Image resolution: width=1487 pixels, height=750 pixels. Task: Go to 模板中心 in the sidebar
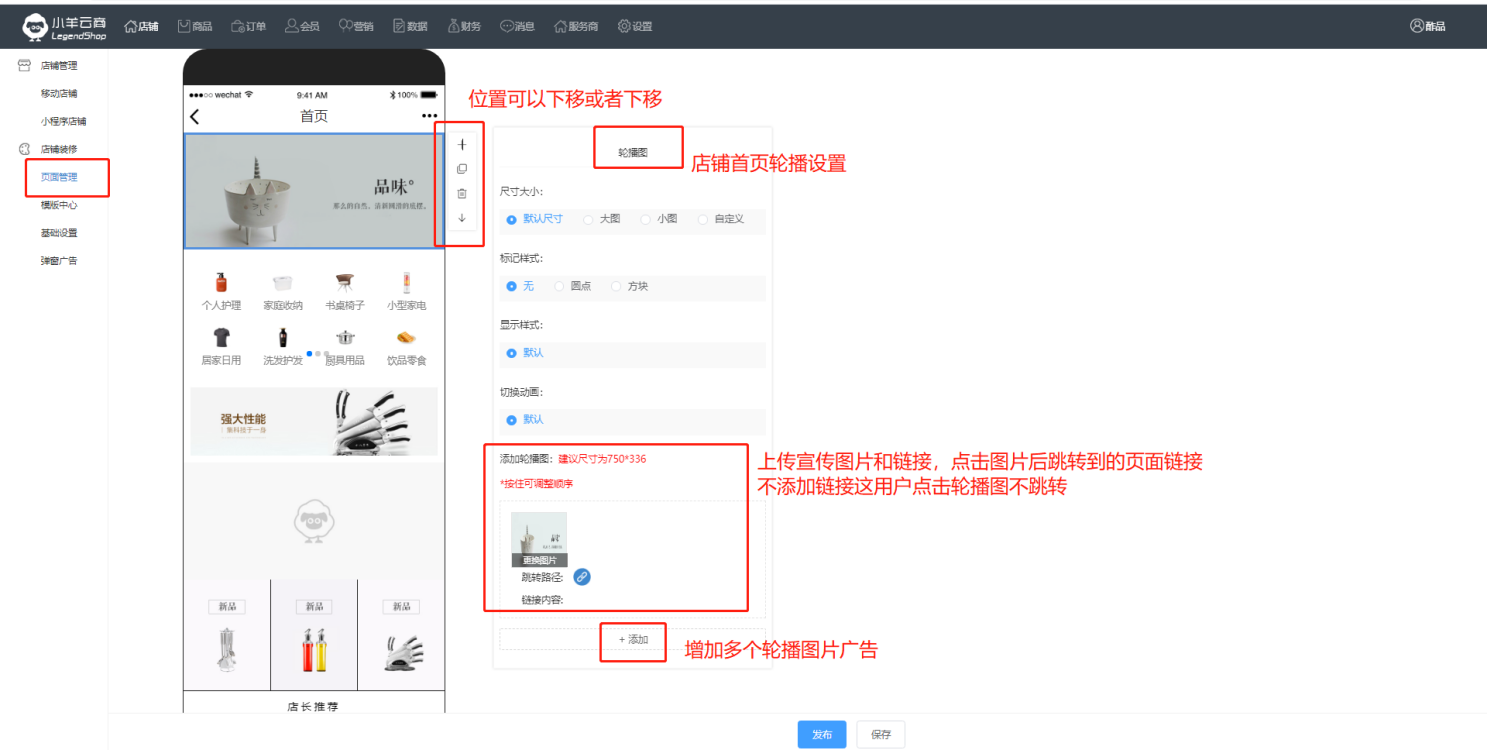(x=59, y=205)
